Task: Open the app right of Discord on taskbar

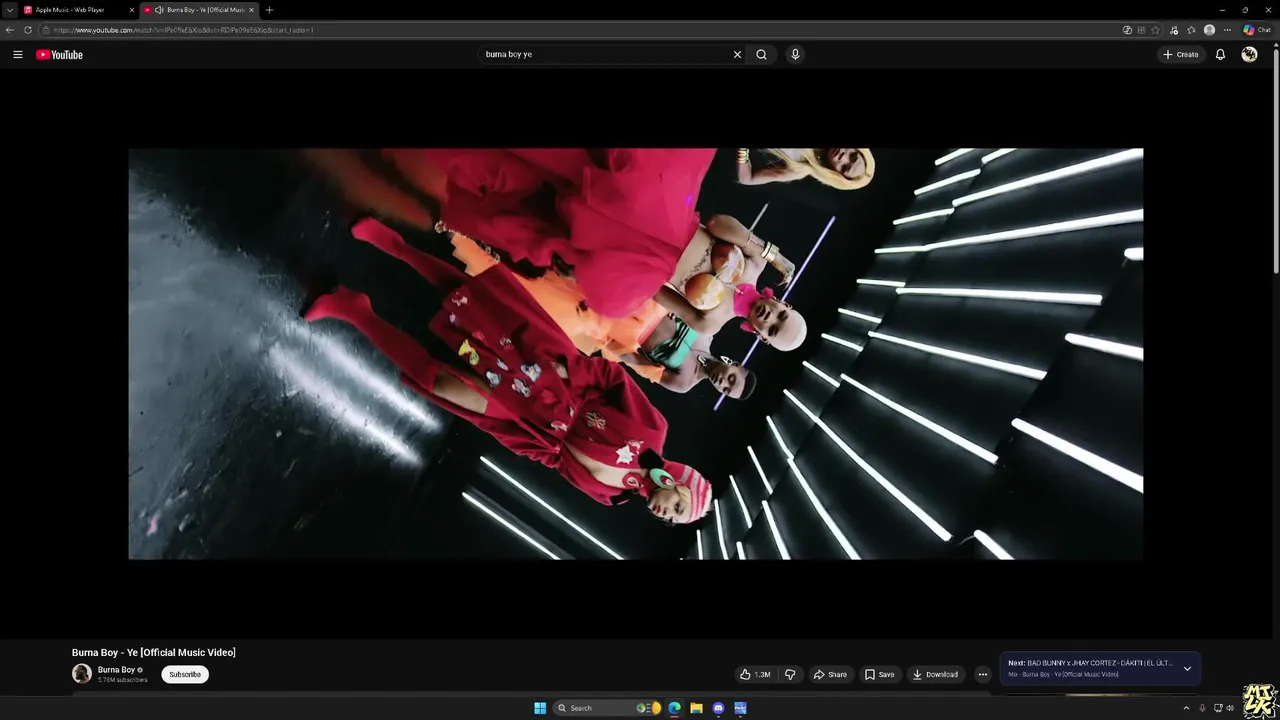Action: (x=740, y=708)
